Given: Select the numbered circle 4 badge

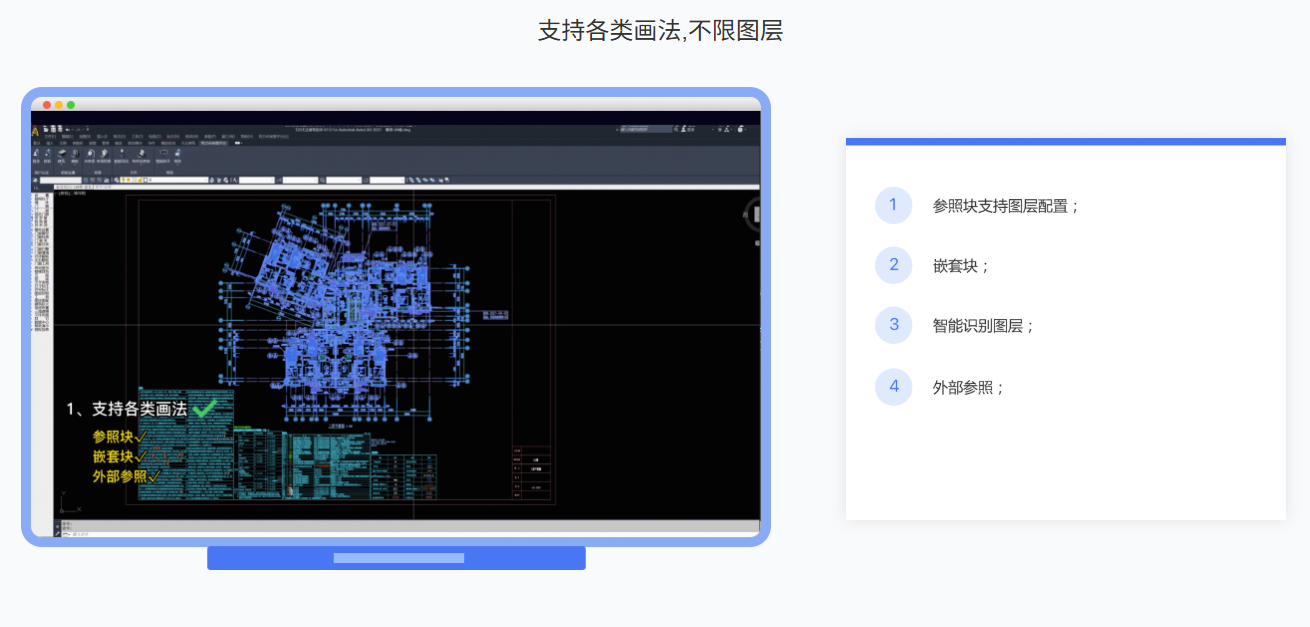Looking at the screenshot, I should click(893, 387).
